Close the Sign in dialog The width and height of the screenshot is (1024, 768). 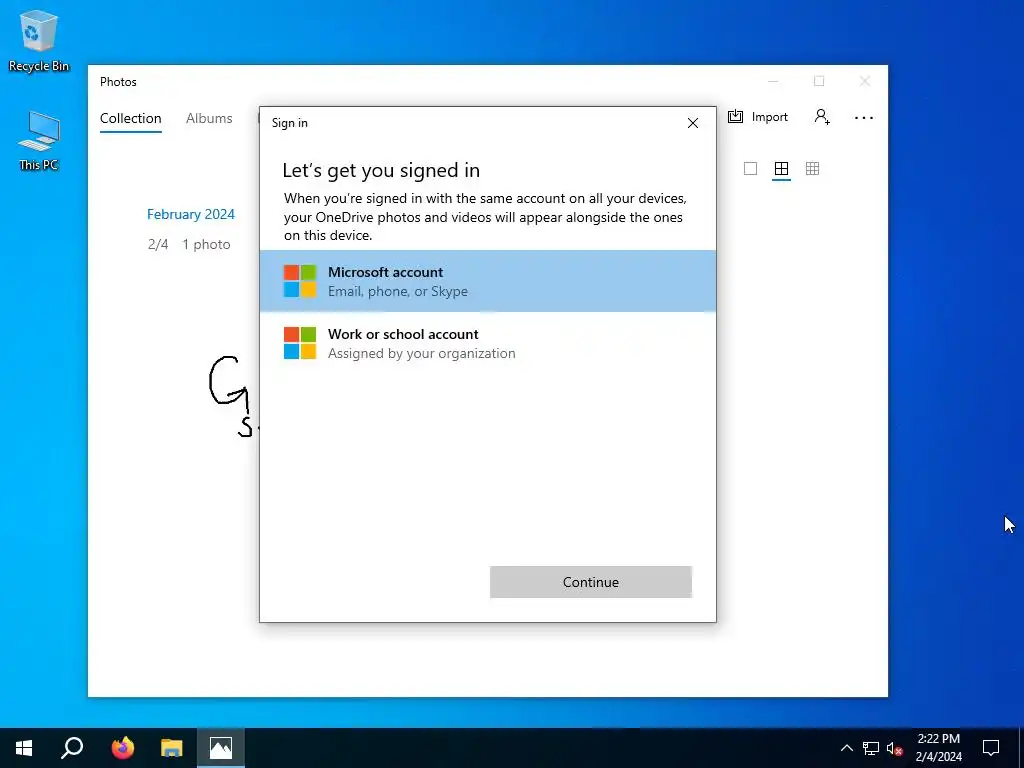693,123
